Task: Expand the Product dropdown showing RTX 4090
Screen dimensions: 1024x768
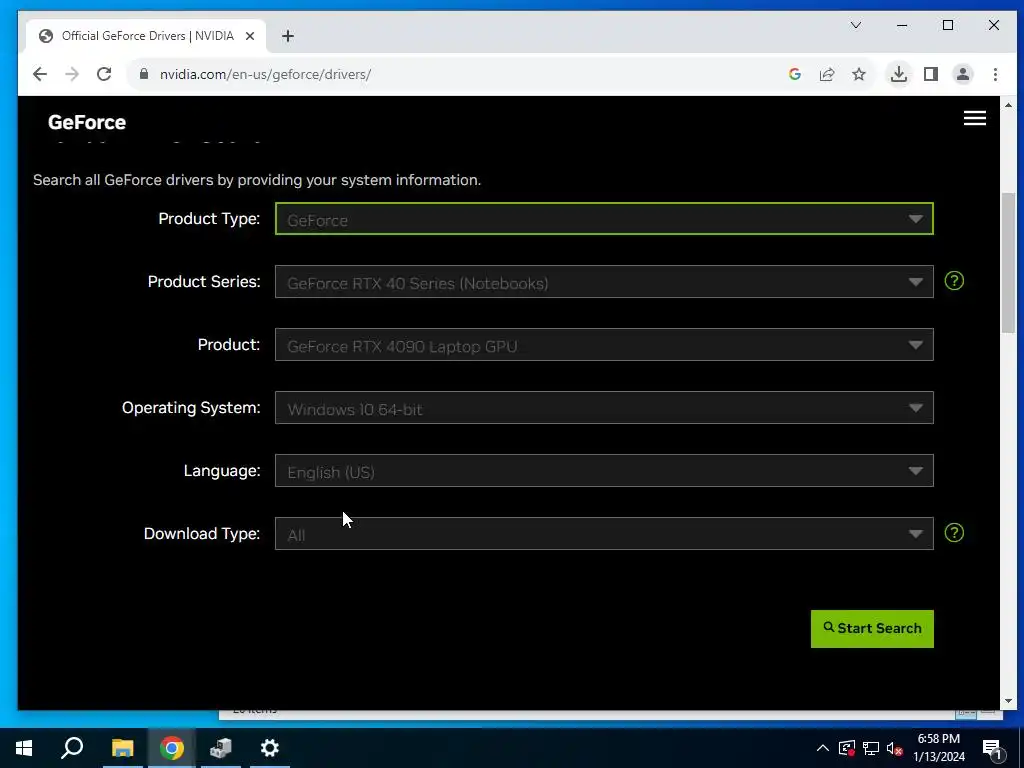Action: 604,345
